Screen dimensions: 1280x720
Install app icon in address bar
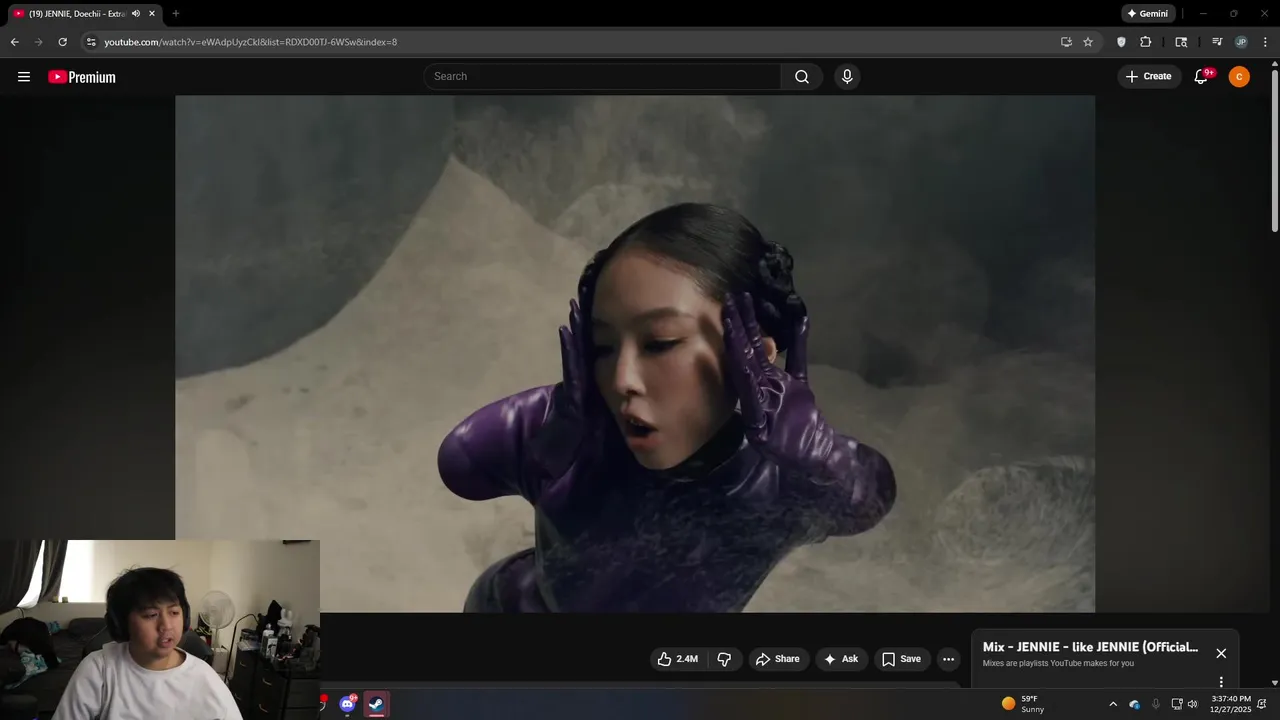click(1066, 42)
